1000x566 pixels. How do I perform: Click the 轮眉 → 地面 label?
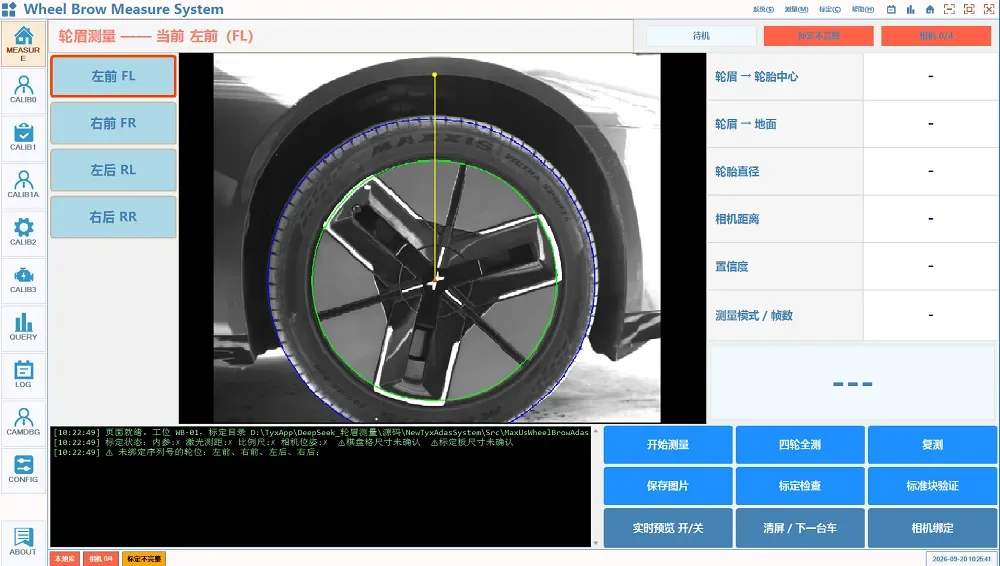746,124
